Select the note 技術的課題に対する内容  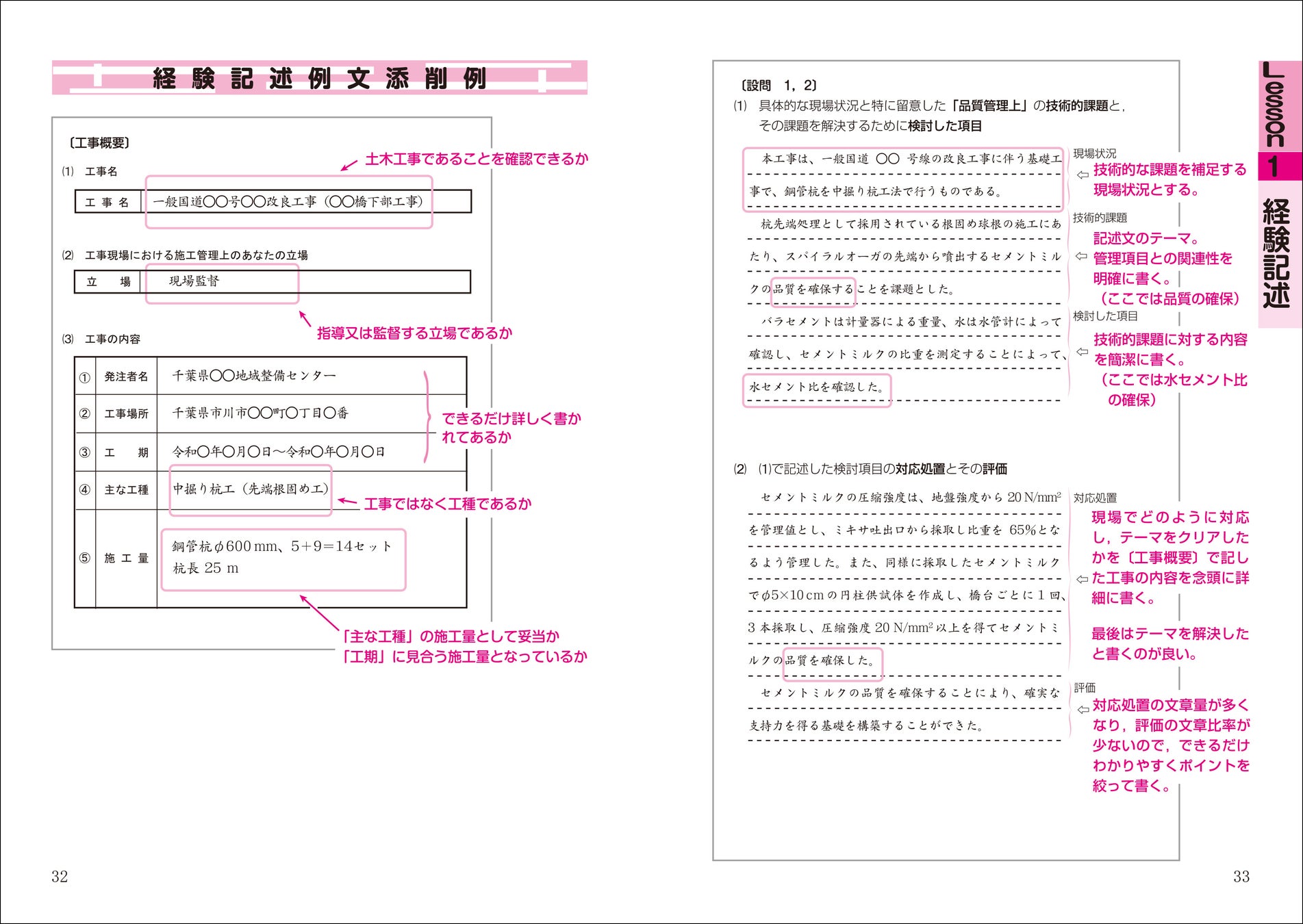pyautogui.click(x=1170, y=339)
